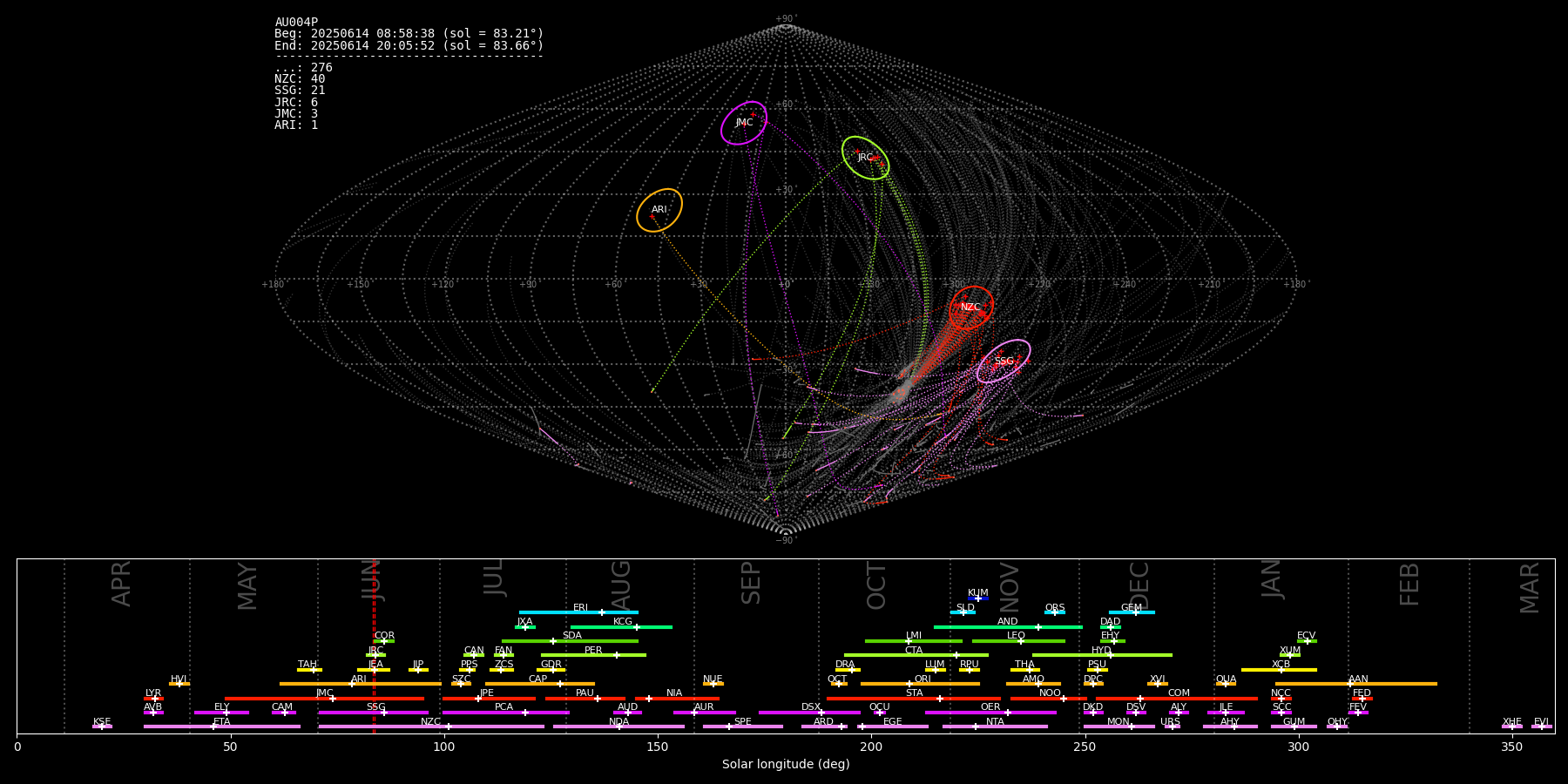Click the CTA shower bar in timeline
Viewport: 1568px width, 784px height.
(916, 655)
